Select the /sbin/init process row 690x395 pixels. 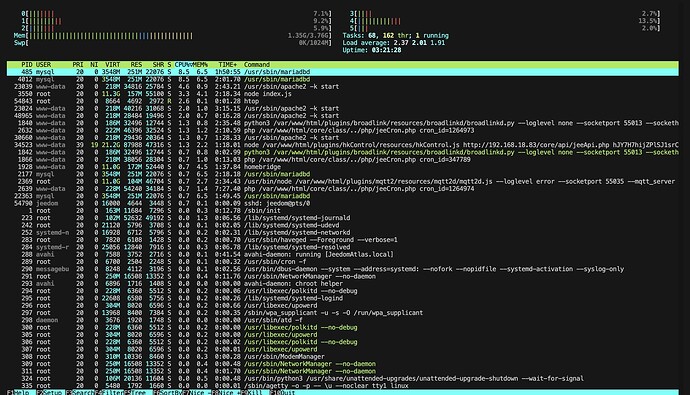coord(342,211)
